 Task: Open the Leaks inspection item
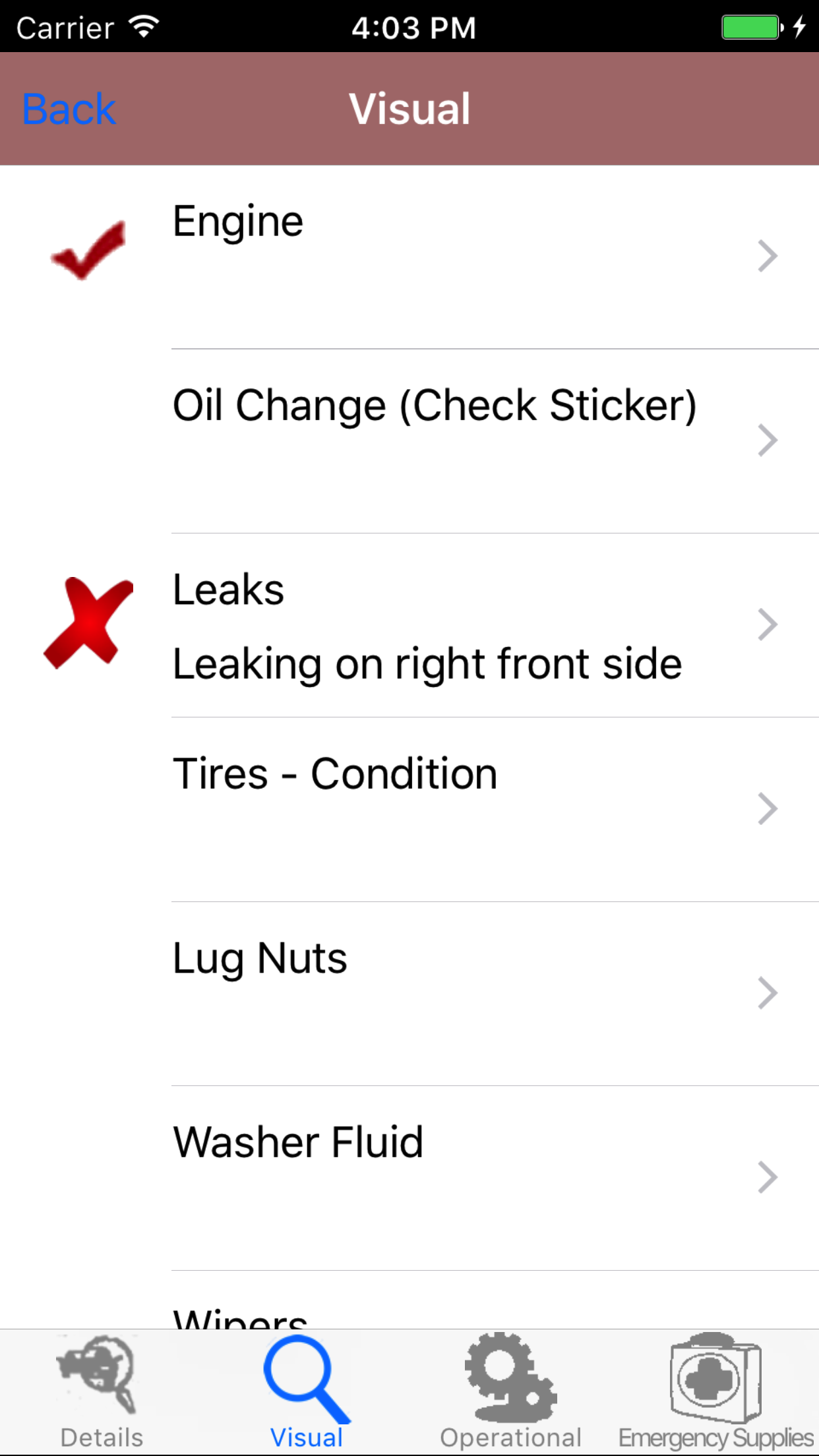coord(228,589)
